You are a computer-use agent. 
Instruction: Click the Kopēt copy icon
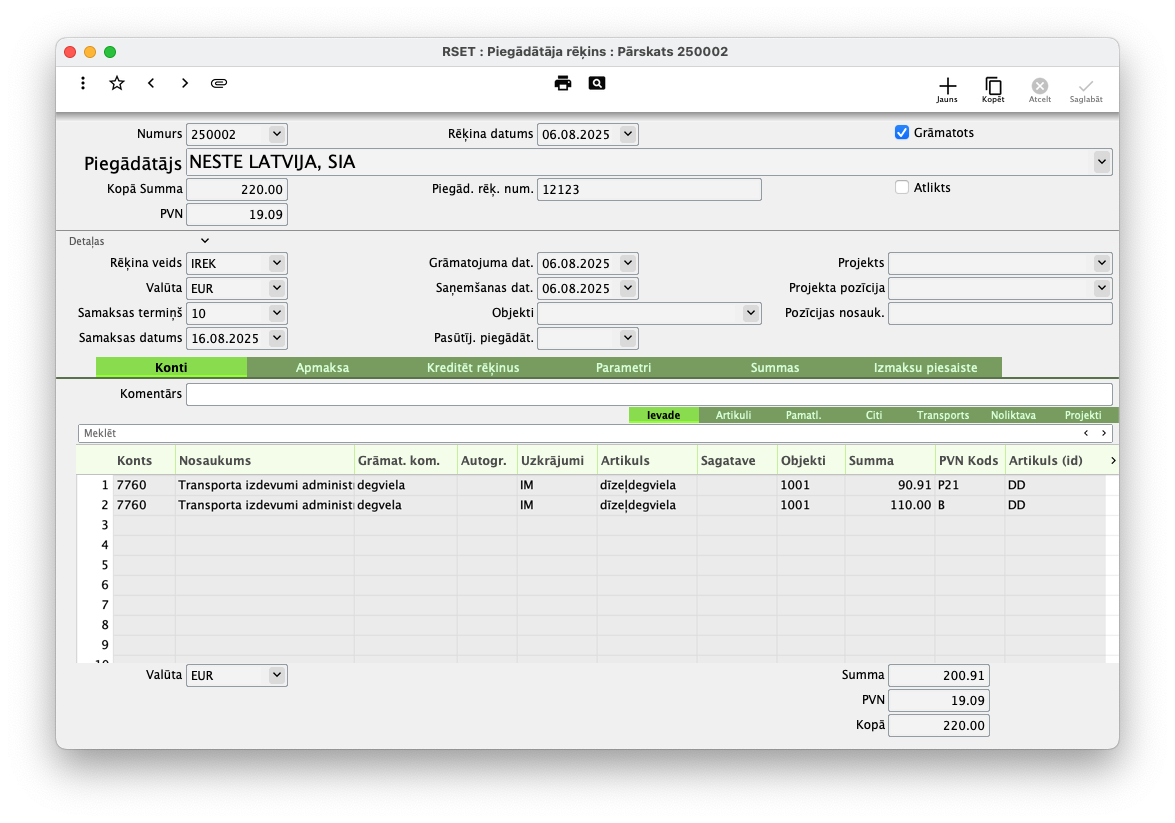[x=993, y=90]
